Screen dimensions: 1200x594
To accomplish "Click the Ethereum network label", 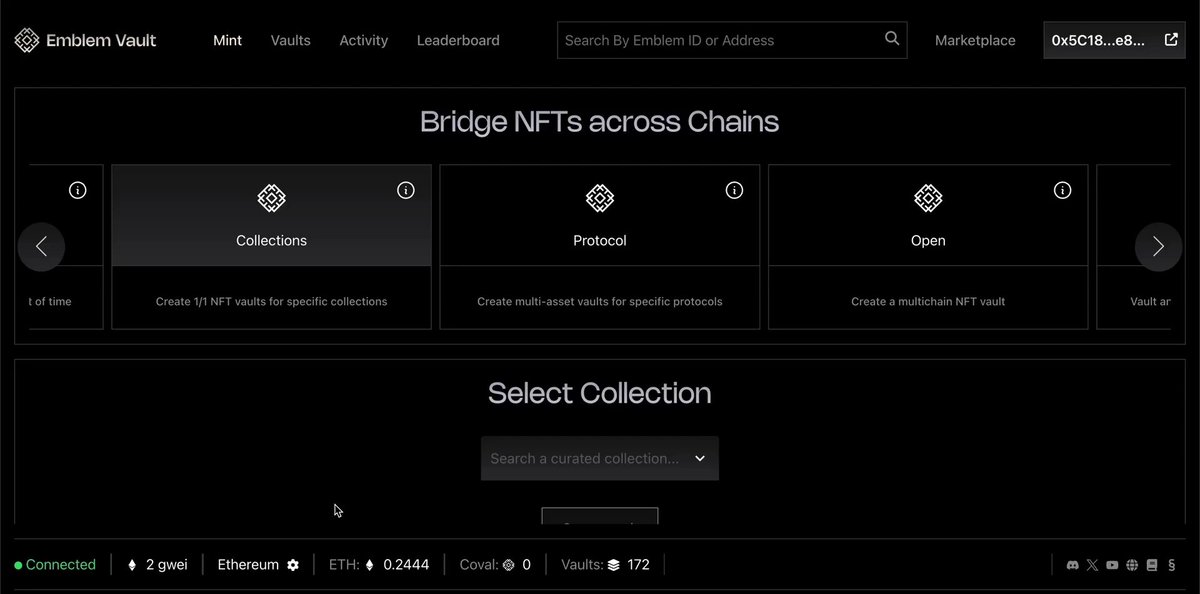I will [248, 565].
